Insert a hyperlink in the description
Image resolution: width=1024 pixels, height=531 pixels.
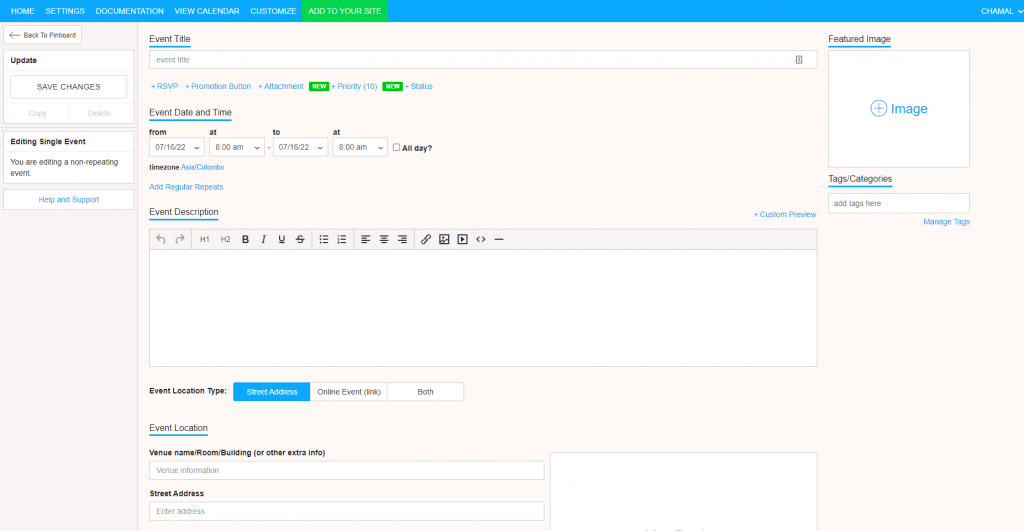(x=426, y=239)
